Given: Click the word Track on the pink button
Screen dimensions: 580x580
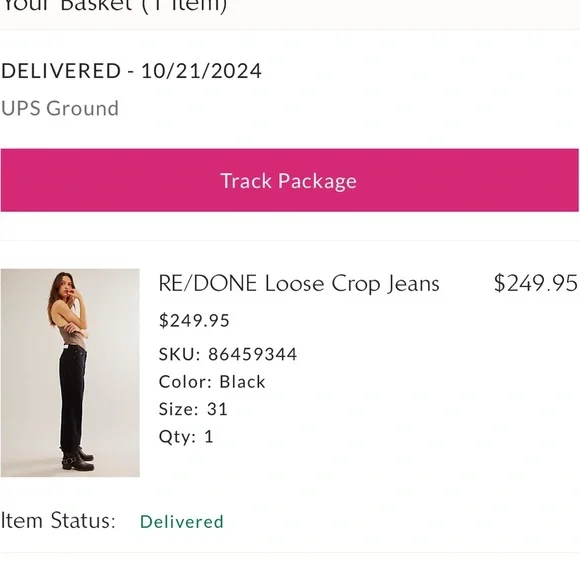Looking at the screenshot, I should [246, 181].
